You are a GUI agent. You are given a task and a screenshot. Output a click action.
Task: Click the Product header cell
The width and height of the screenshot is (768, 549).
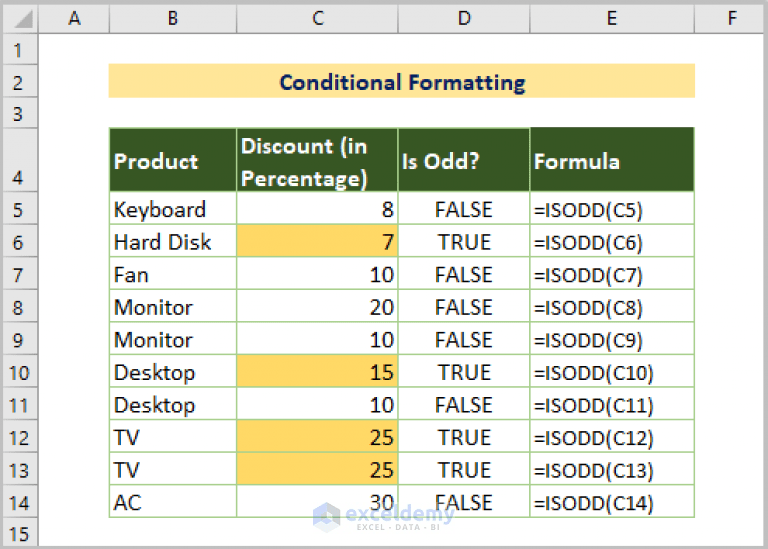173,160
